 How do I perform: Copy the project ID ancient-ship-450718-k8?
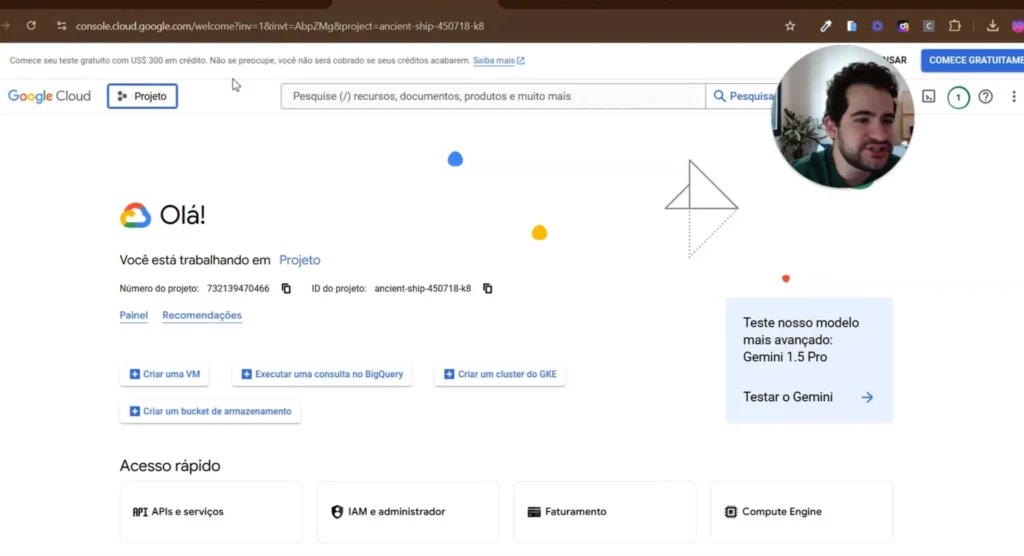[x=487, y=288]
